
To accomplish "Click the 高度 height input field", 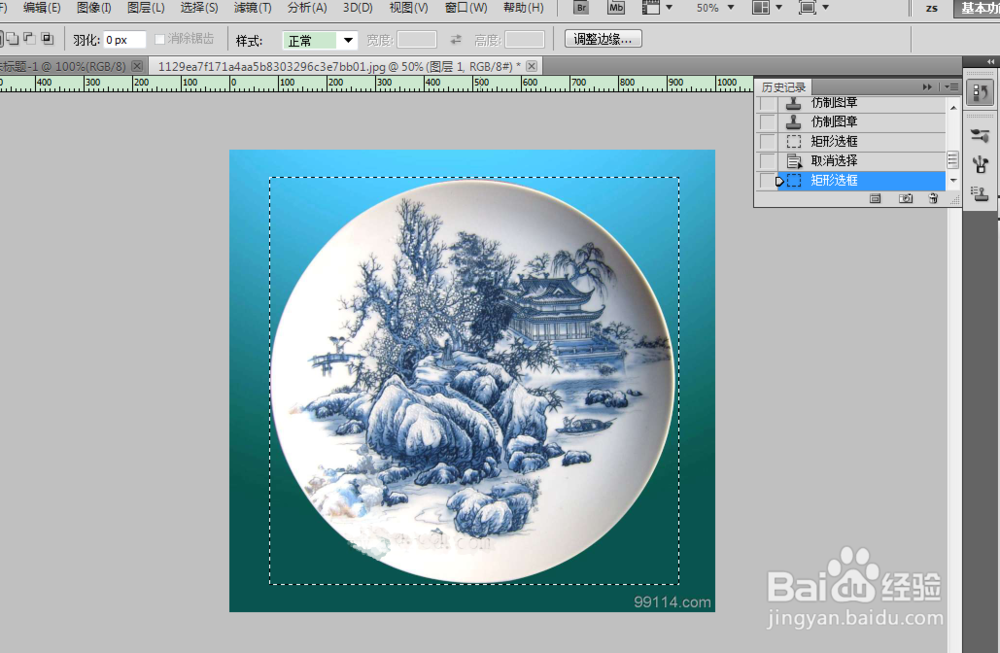I will coord(524,40).
